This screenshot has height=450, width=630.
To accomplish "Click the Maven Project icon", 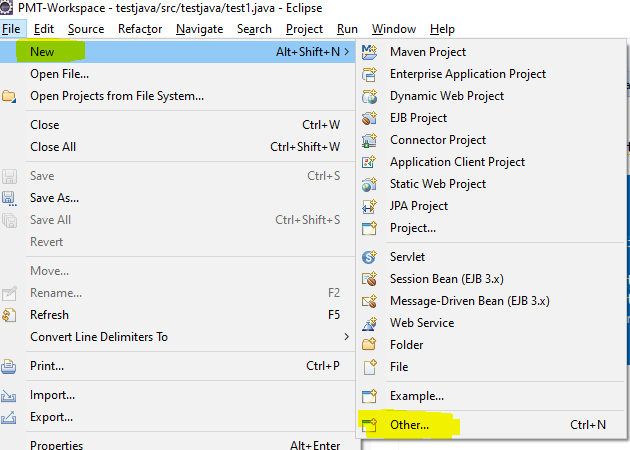I will [x=369, y=52].
